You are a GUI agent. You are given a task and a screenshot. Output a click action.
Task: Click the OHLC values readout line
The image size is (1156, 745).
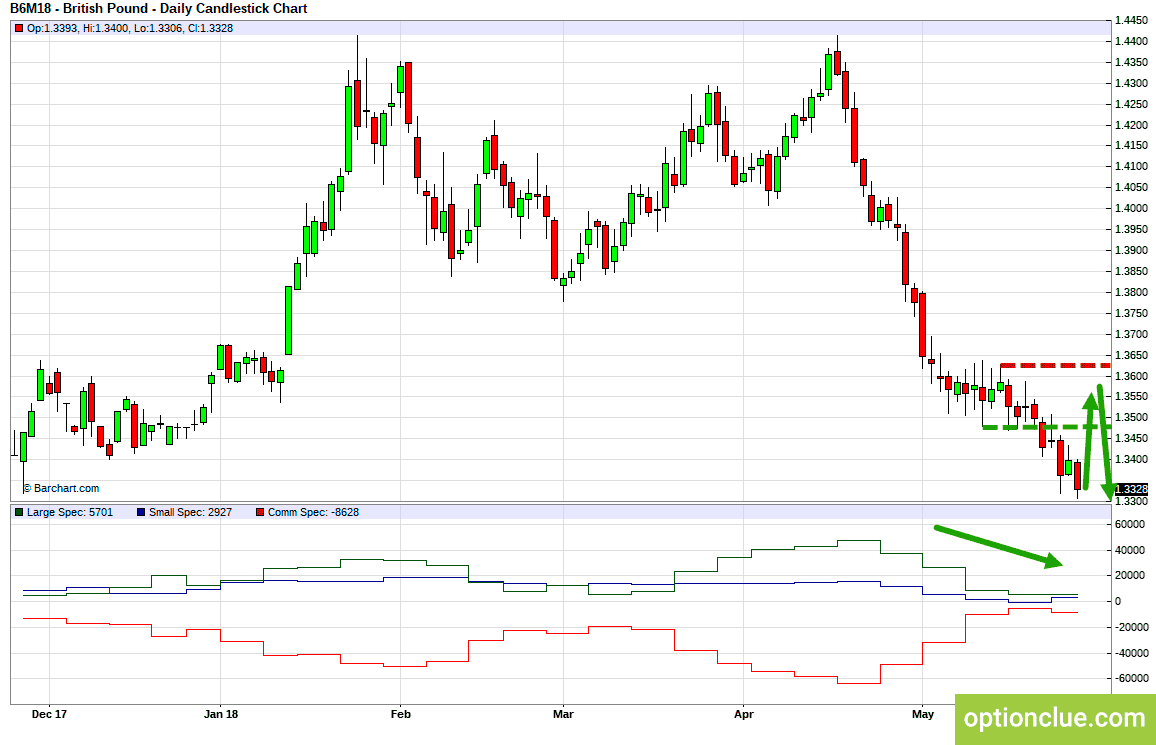coord(130,28)
